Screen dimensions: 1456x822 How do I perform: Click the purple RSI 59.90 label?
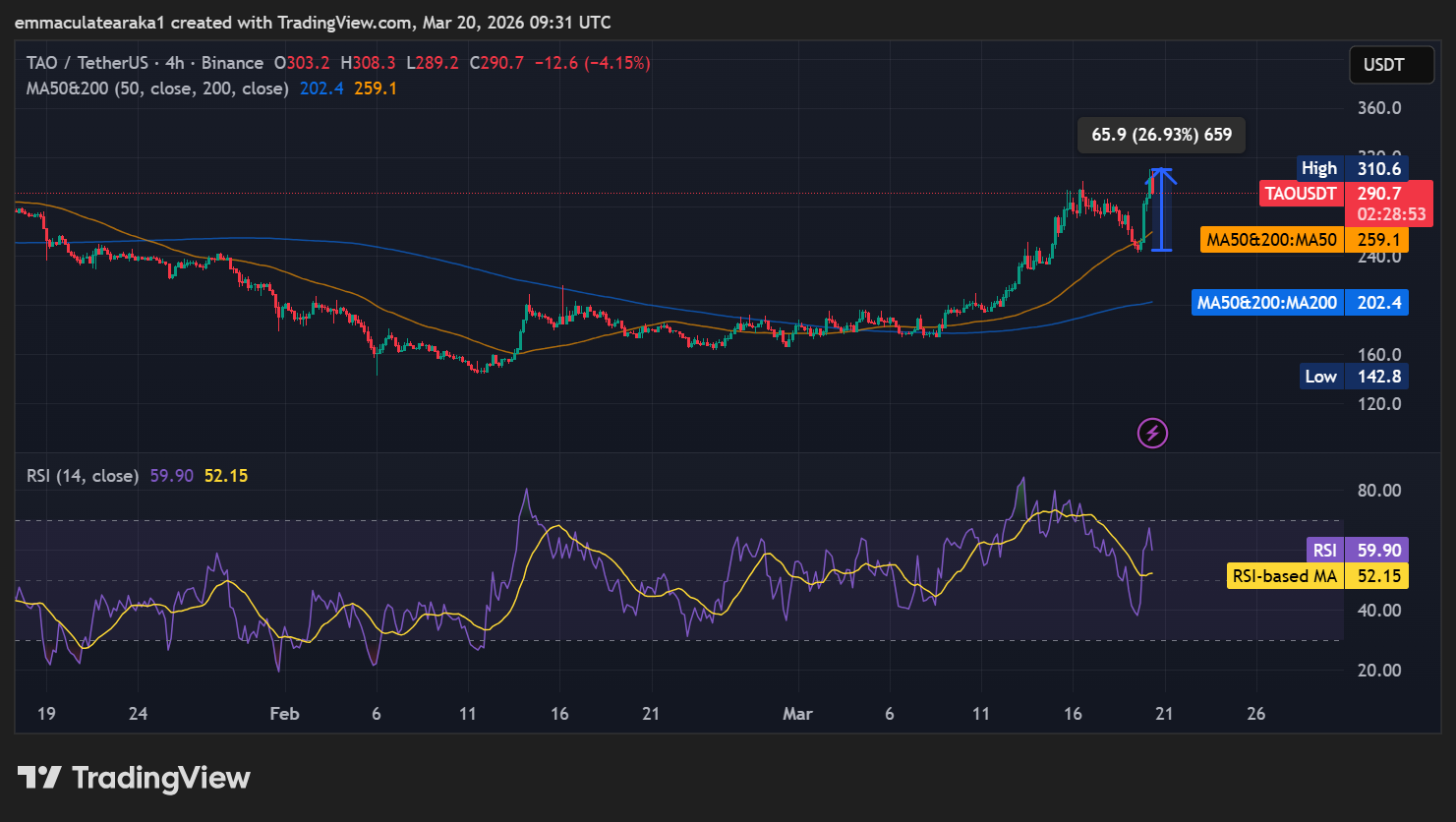pos(1357,551)
